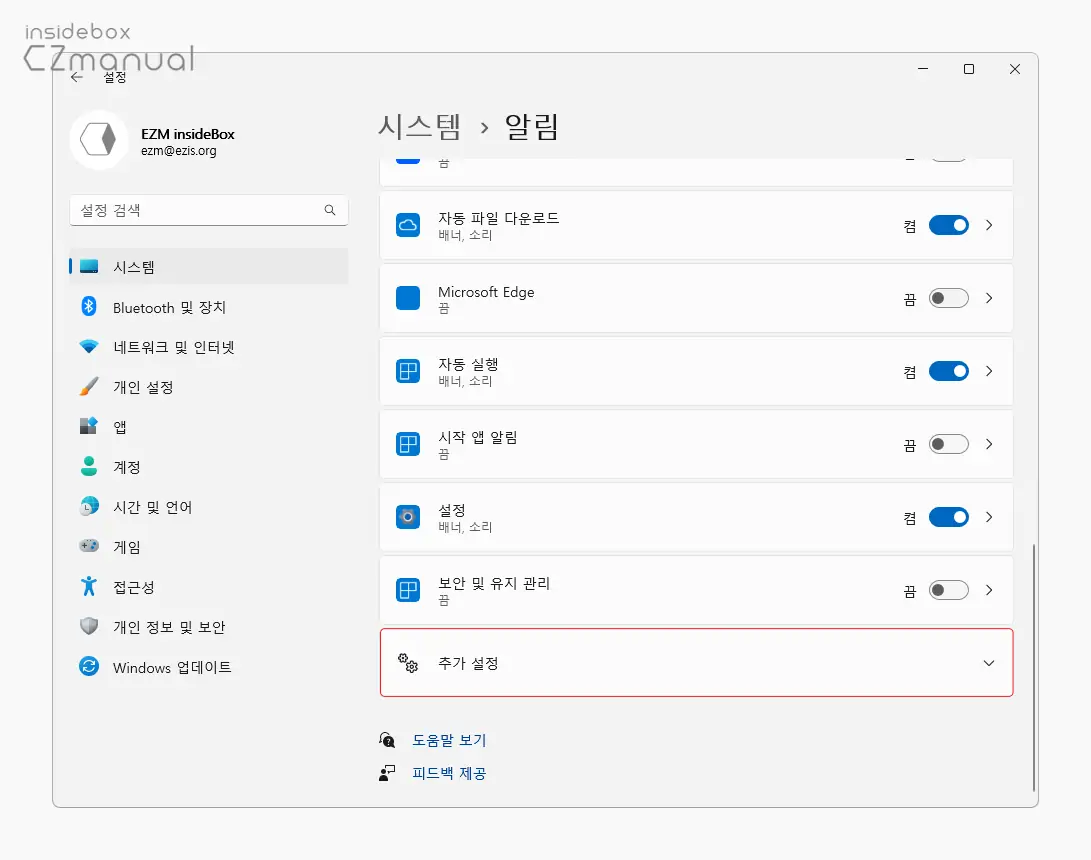Turn off 자동 파일 다운로드 notifications toggle
Image resolution: width=1091 pixels, height=860 pixels.
point(948,225)
